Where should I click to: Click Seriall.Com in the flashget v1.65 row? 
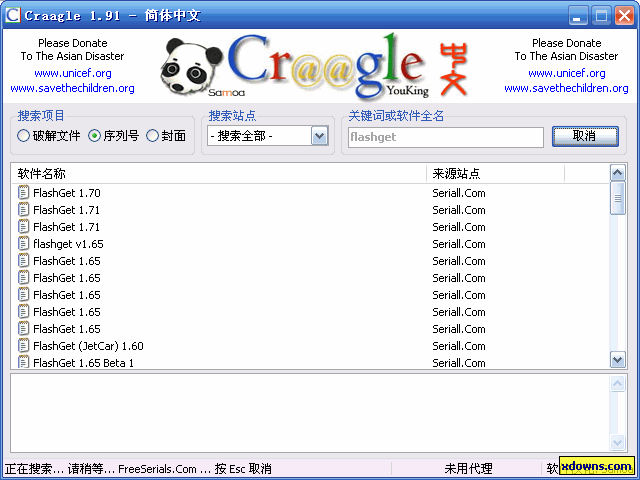pos(459,244)
